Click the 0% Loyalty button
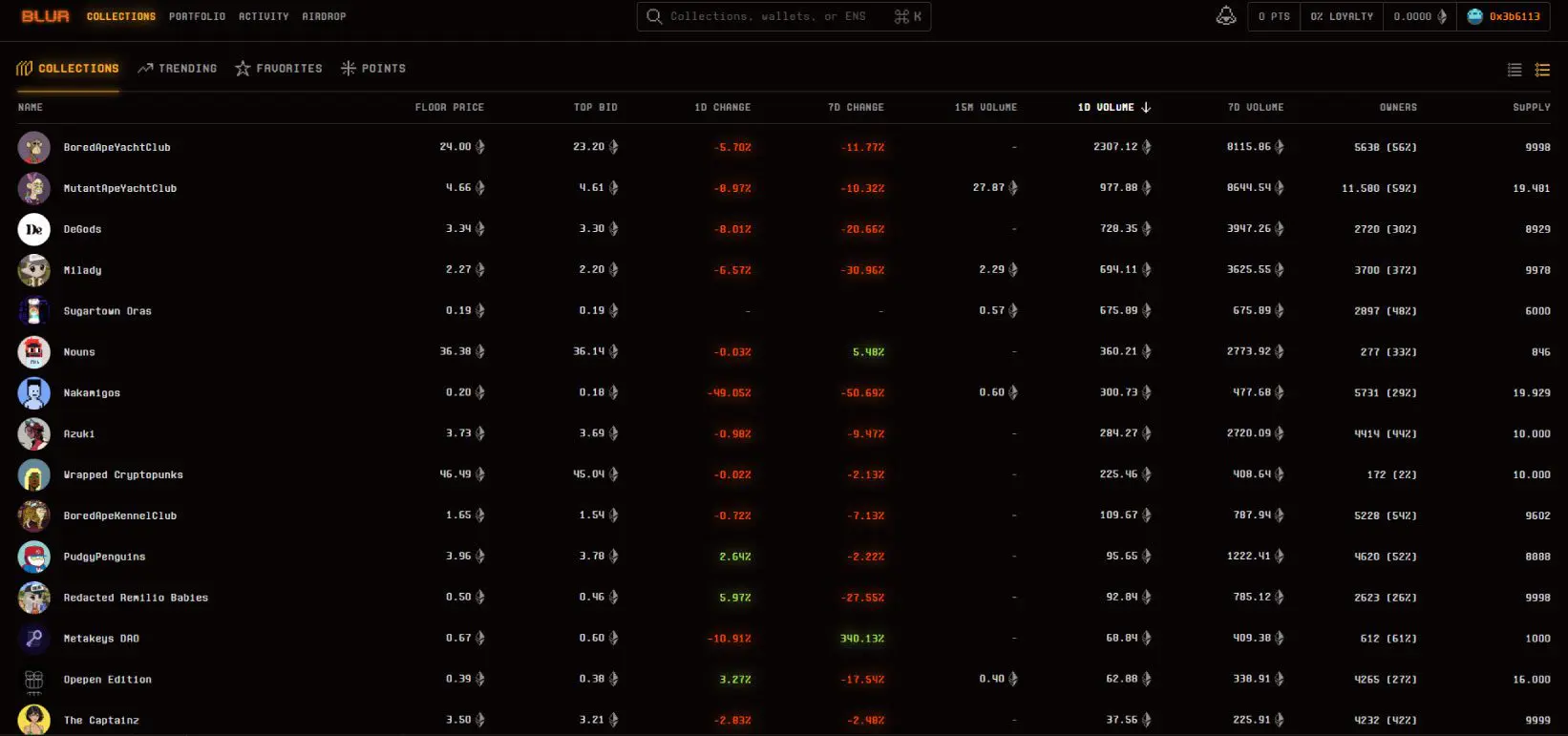 1342,16
